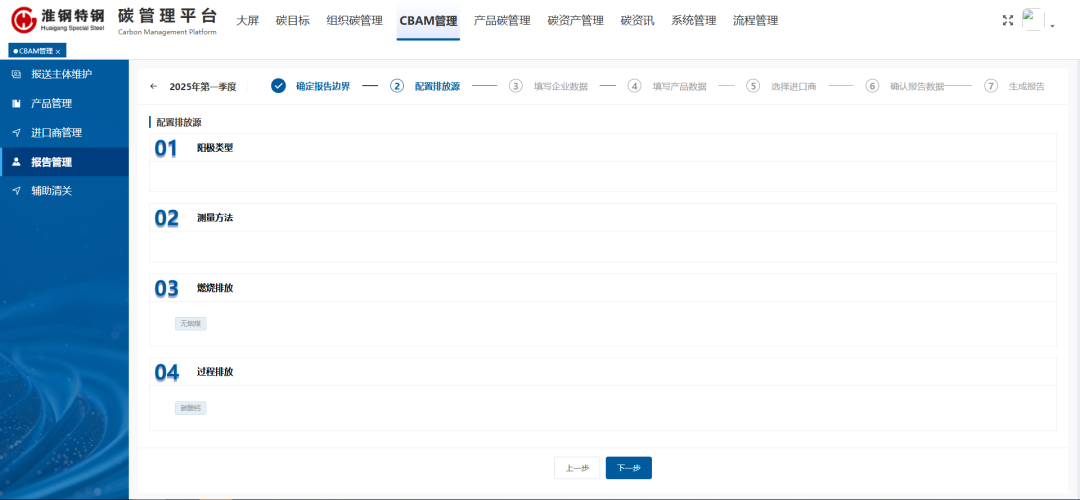Click the 02 section number
1080x500 pixels.
click(167, 218)
